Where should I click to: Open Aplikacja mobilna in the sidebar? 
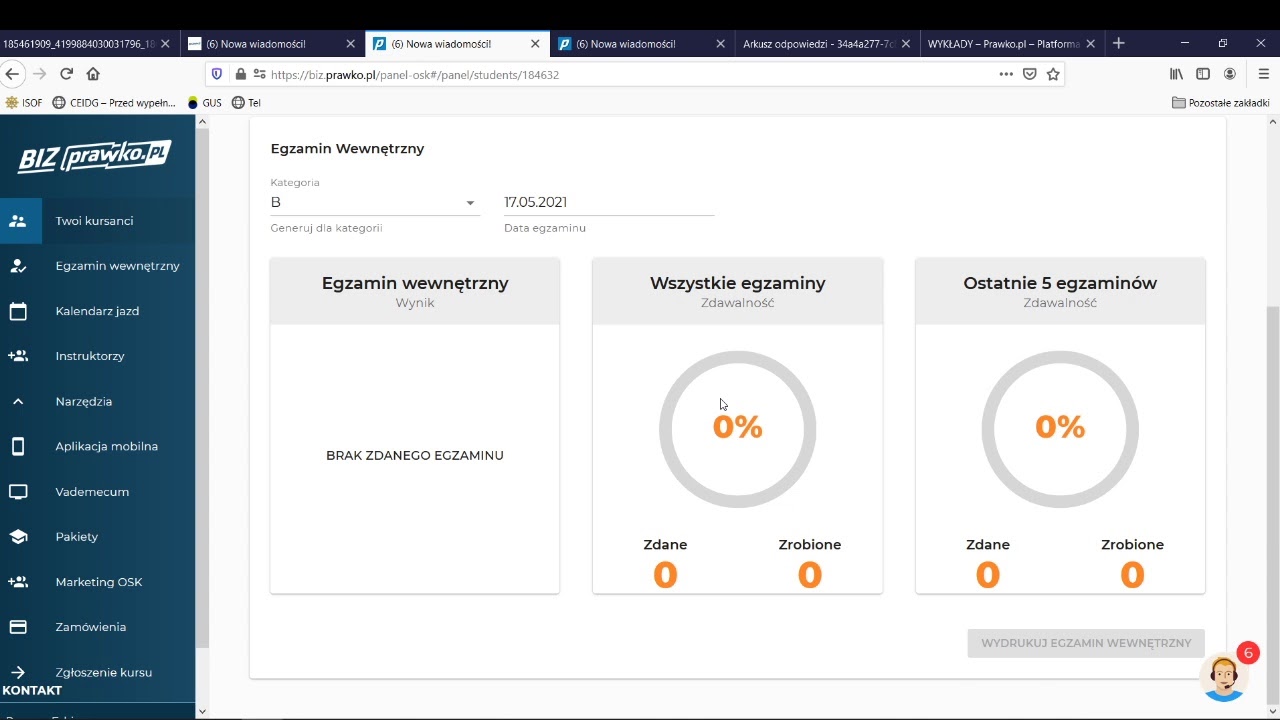pos(97,446)
